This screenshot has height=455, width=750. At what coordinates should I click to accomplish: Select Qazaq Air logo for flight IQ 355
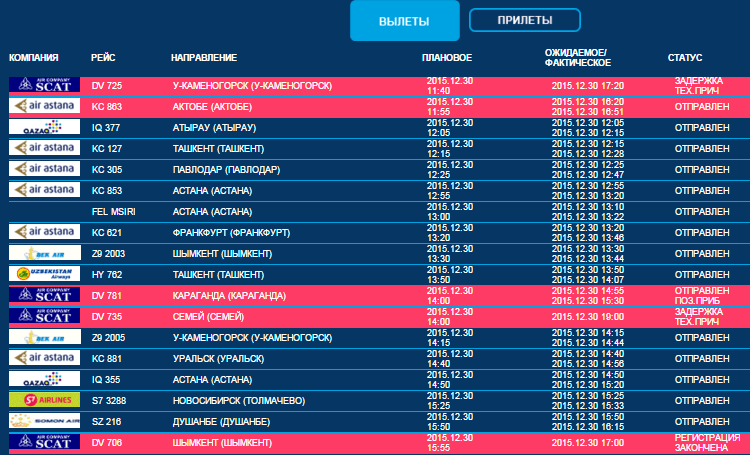pos(43,379)
